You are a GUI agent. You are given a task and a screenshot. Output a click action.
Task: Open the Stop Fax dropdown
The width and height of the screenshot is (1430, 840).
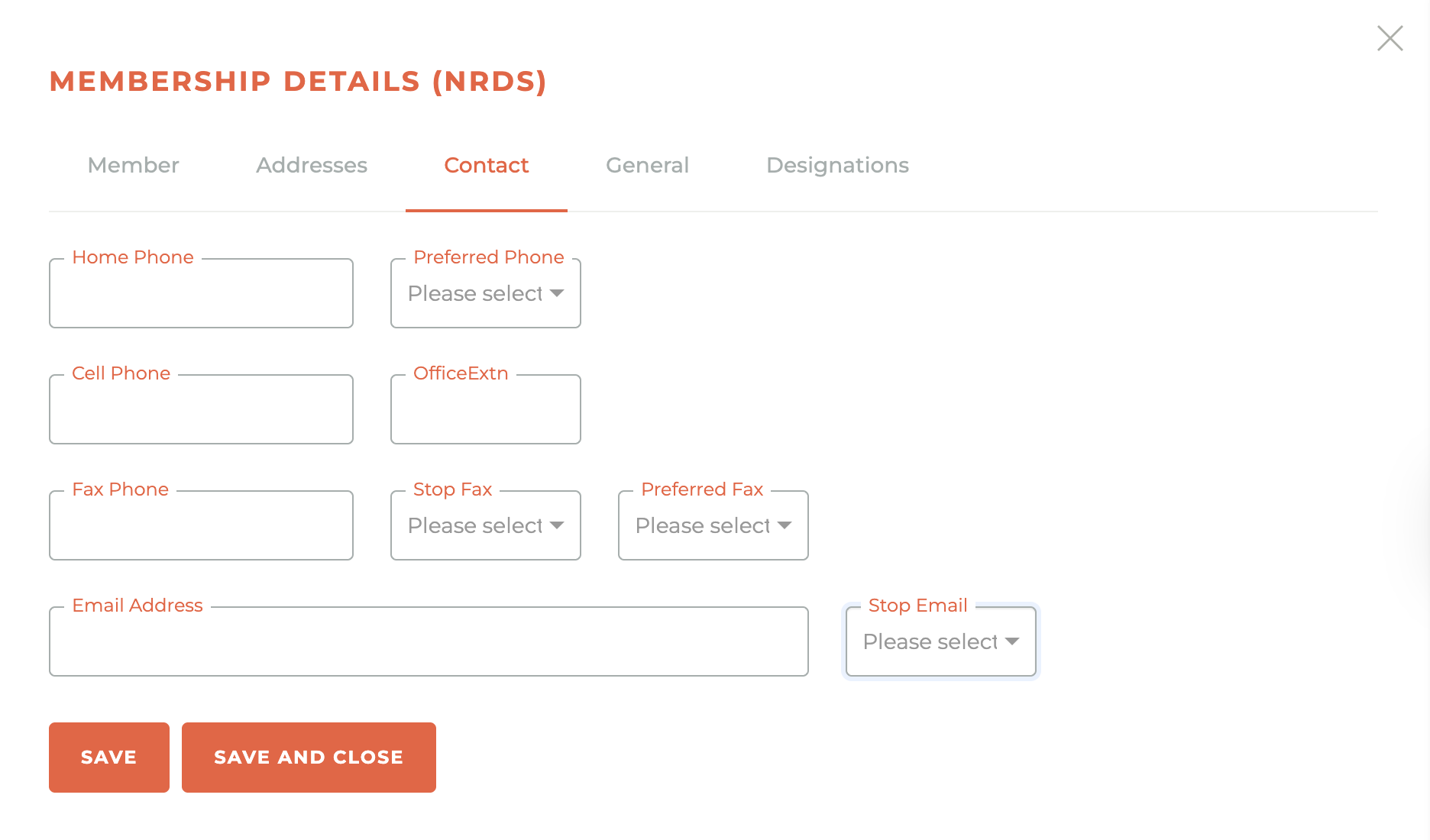(485, 525)
